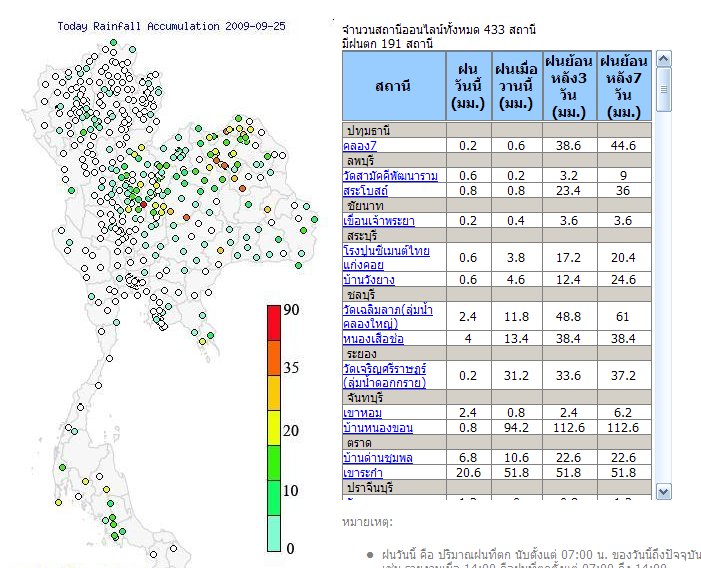Open โรงปูนซีเมนต์ไทย แก่งคอย station link
This screenshot has height=568, width=701.
pyautogui.click(x=386, y=257)
